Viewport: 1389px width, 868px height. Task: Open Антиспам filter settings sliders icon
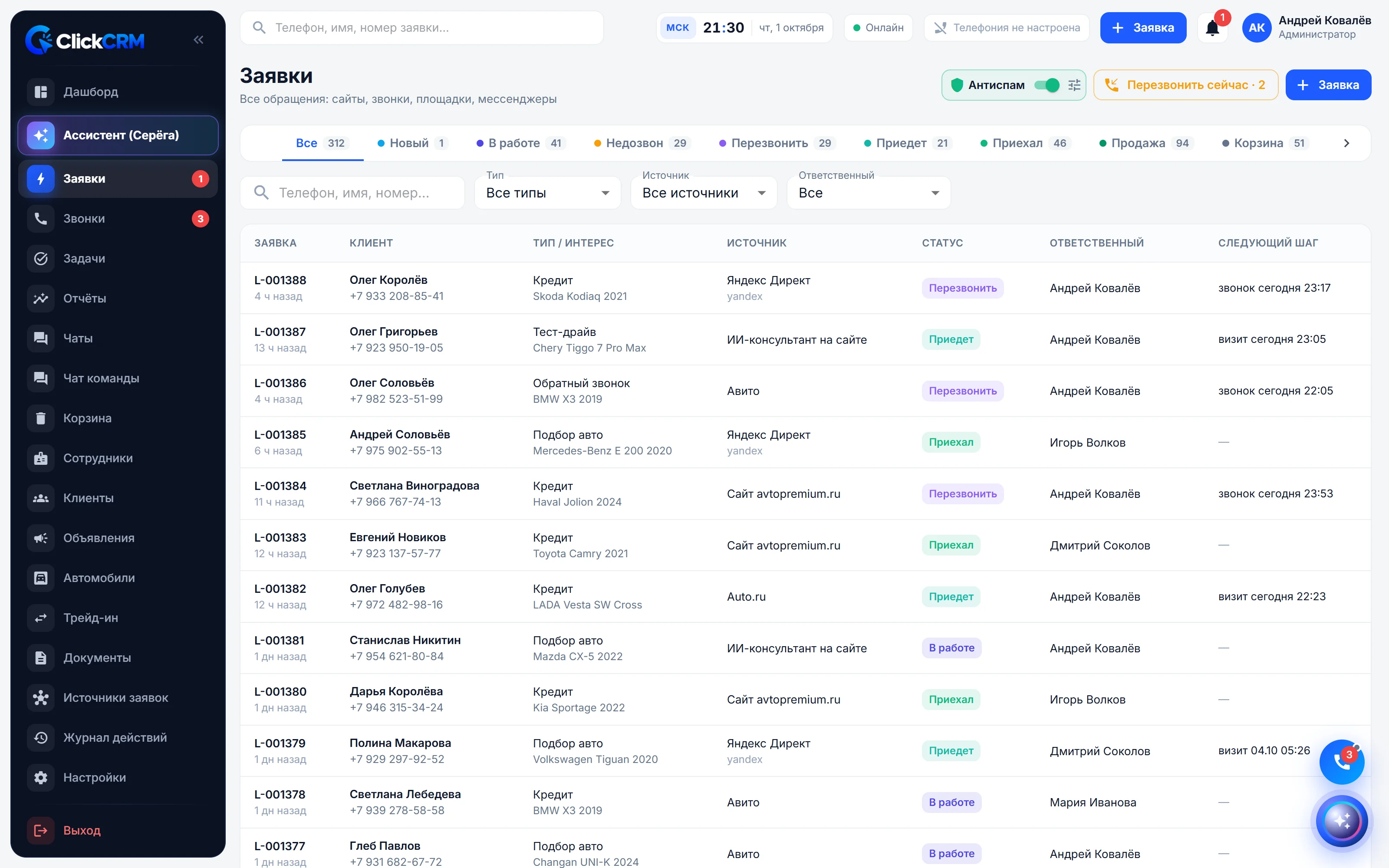[1074, 85]
